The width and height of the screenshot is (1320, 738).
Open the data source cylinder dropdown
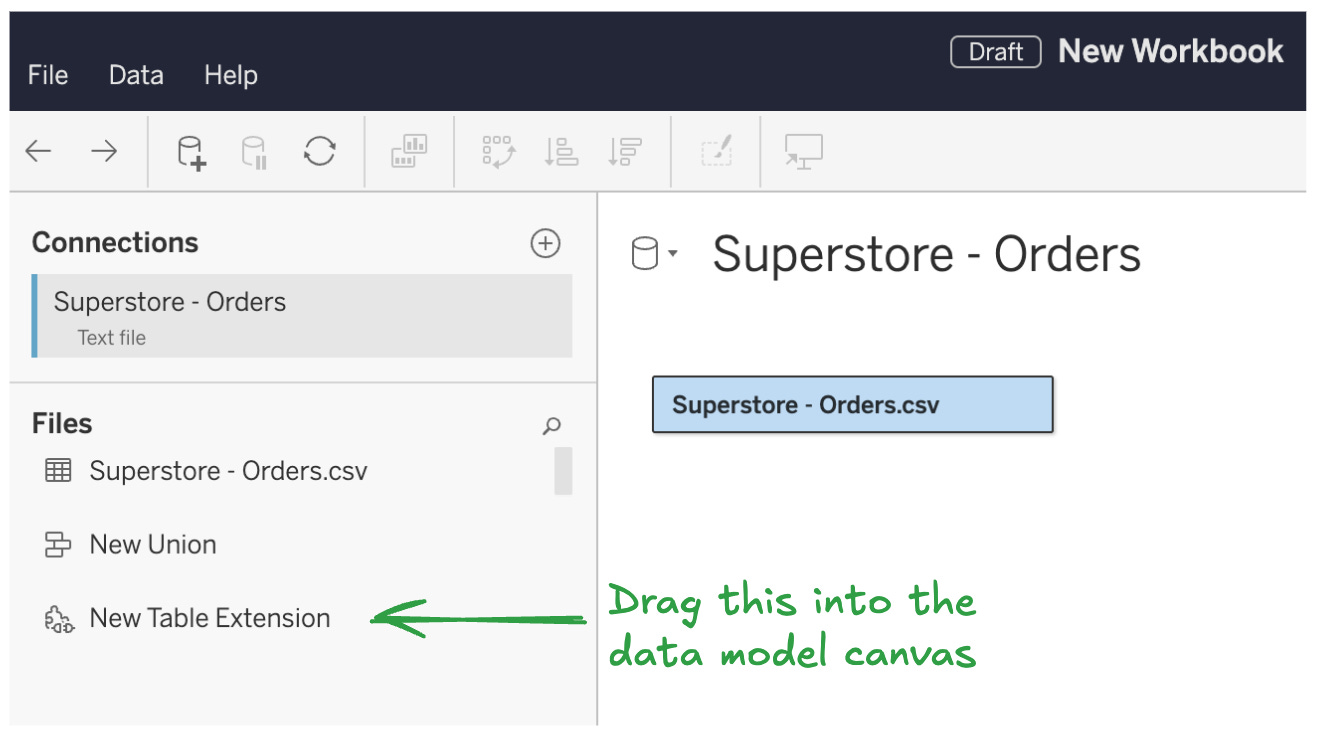655,254
